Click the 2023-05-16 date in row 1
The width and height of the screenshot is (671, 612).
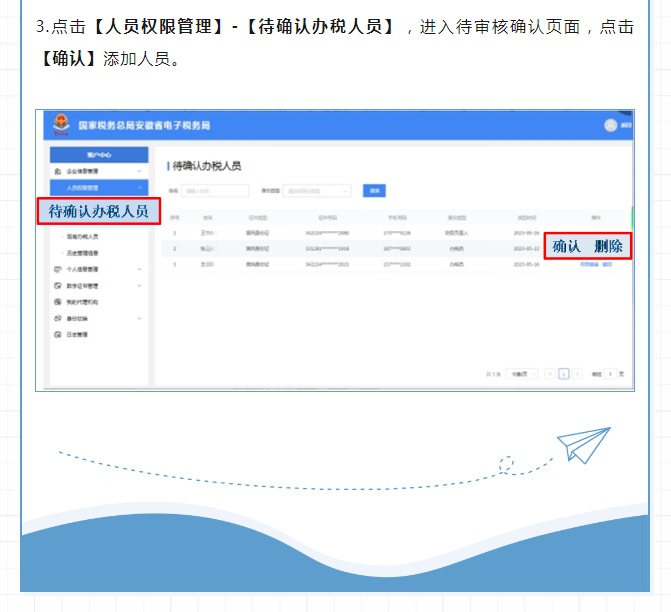tap(527, 233)
